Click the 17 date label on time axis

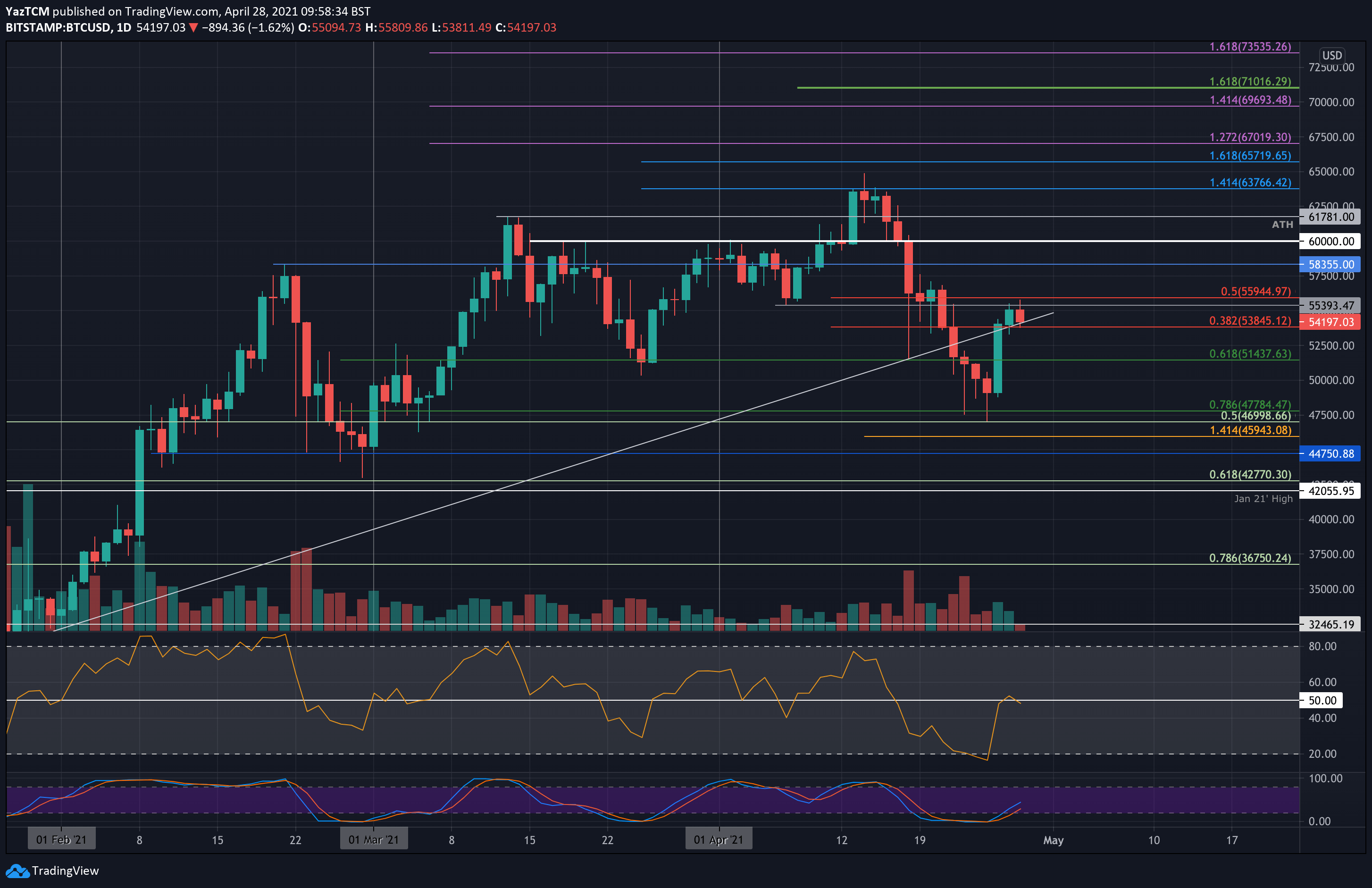point(1232,841)
